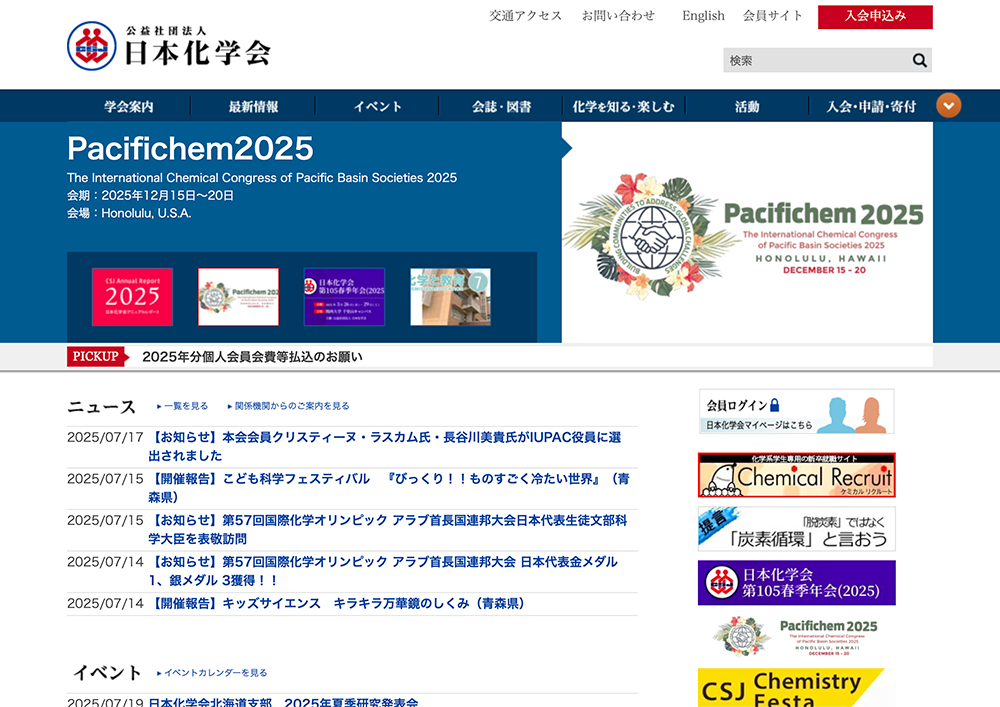Open お問い合わせ link
The height and width of the screenshot is (707, 1000).
[618, 15]
